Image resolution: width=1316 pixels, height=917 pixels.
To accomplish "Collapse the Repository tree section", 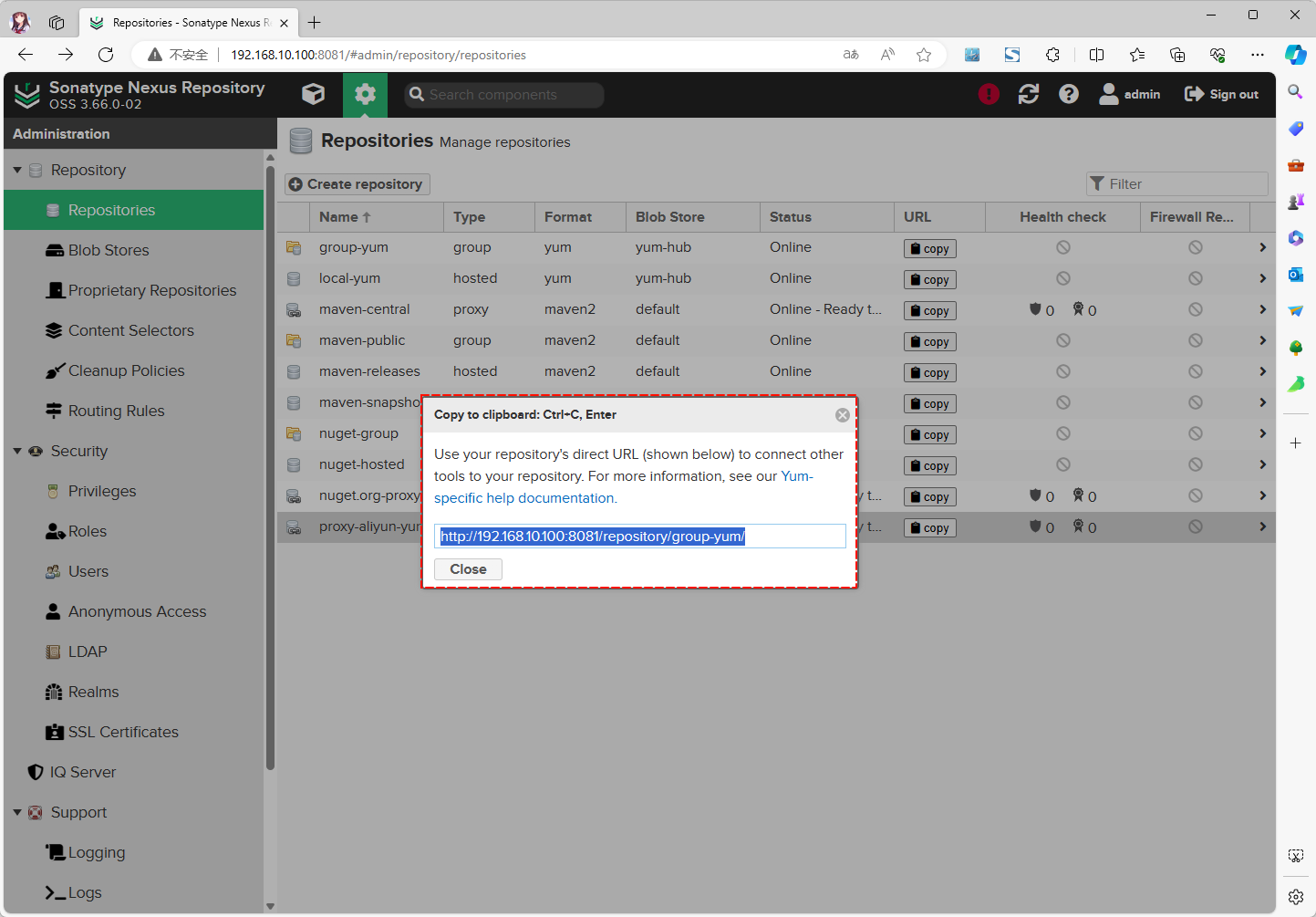I will (17, 170).
